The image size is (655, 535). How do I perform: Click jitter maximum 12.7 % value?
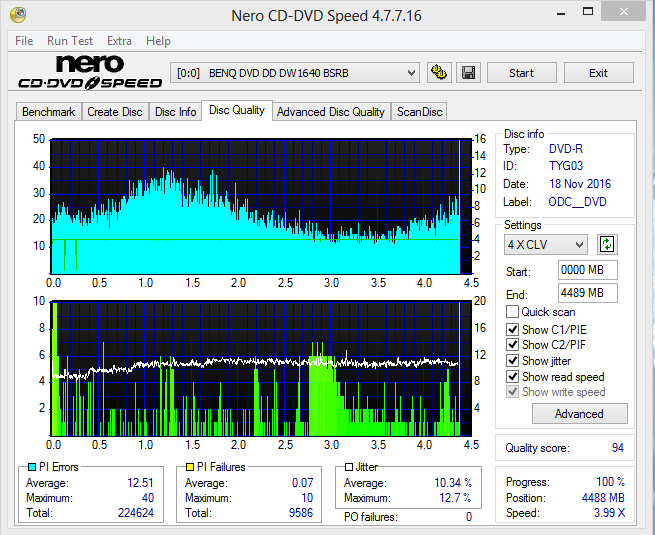tap(455, 498)
